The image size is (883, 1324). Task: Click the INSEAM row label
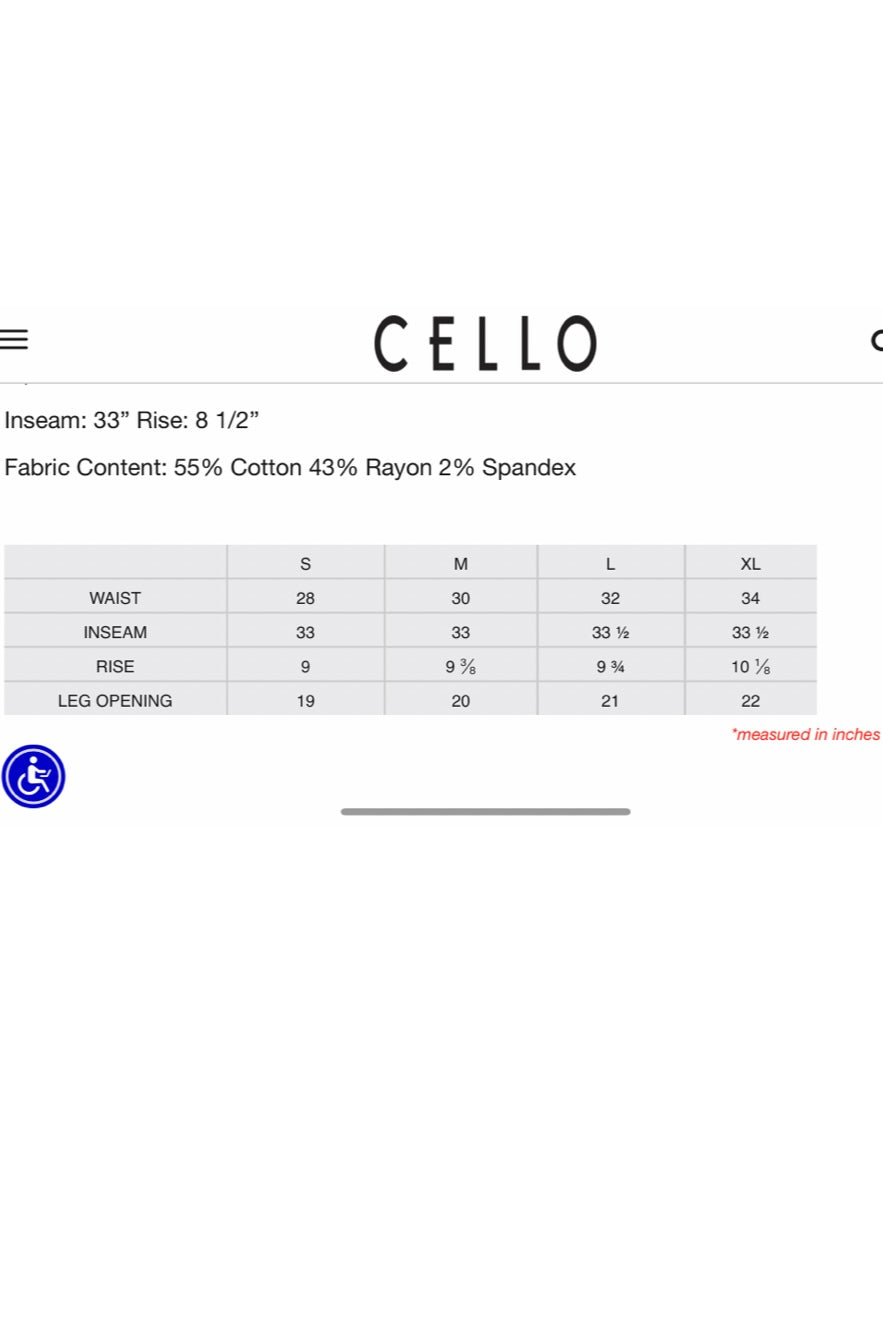[x=115, y=632]
